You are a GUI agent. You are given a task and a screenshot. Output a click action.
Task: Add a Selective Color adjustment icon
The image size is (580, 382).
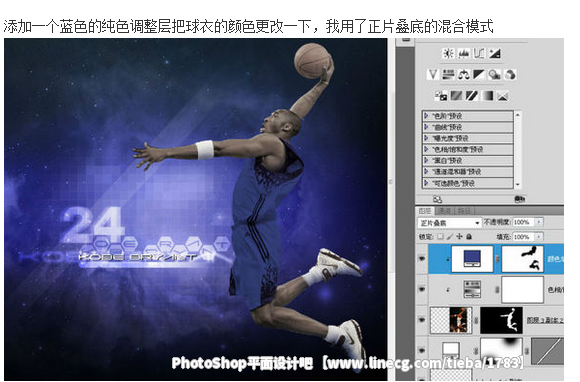tap(502, 96)
